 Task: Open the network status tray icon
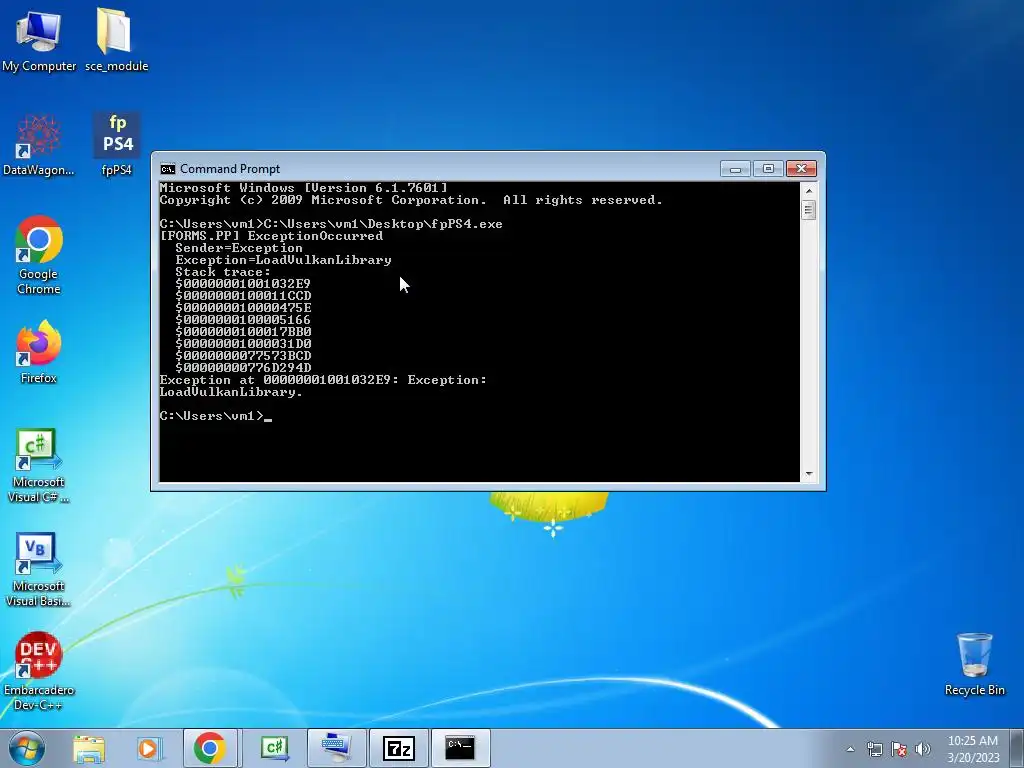pos(874,749)
